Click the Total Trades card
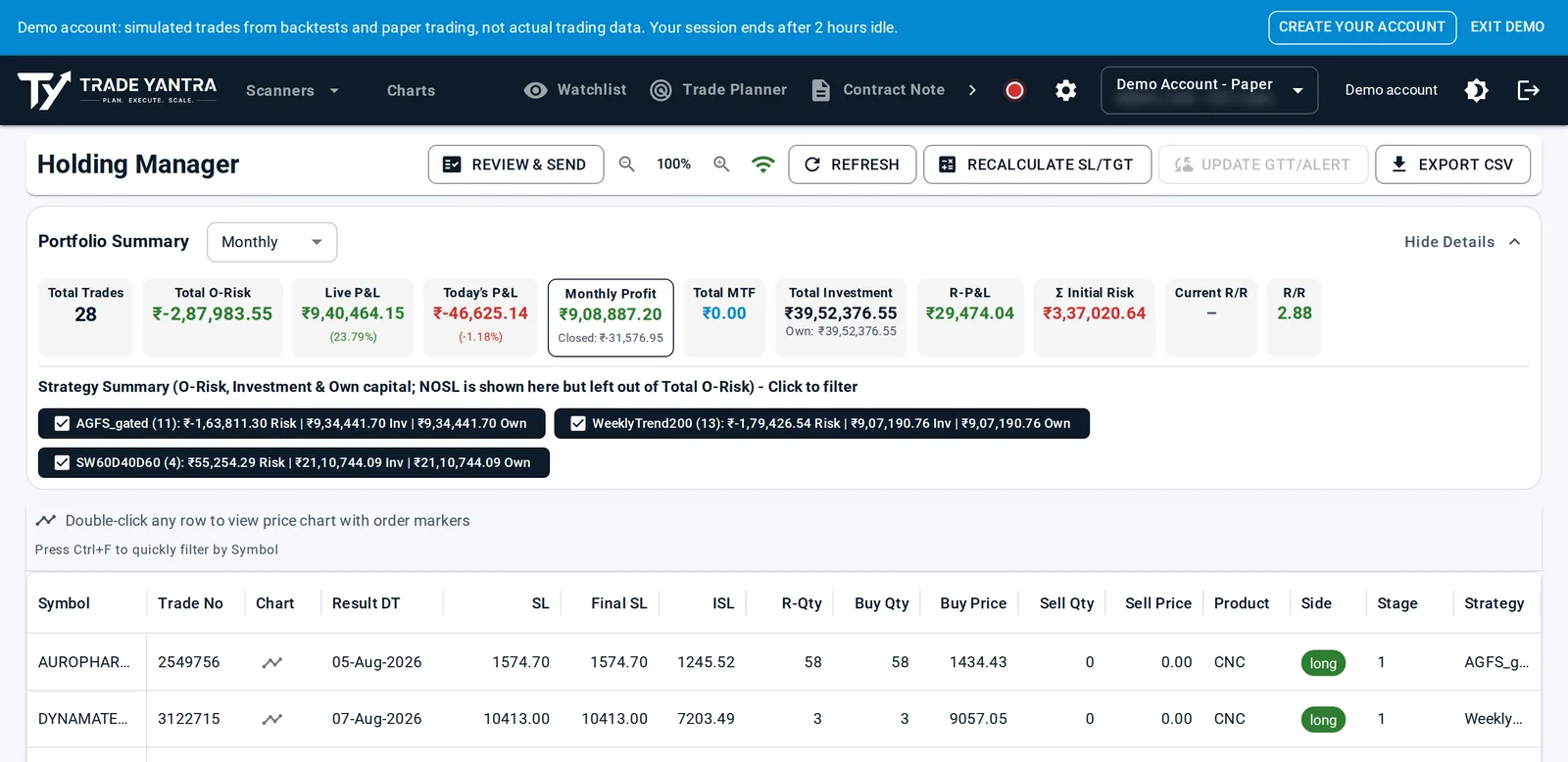 (x=85, y=317)
